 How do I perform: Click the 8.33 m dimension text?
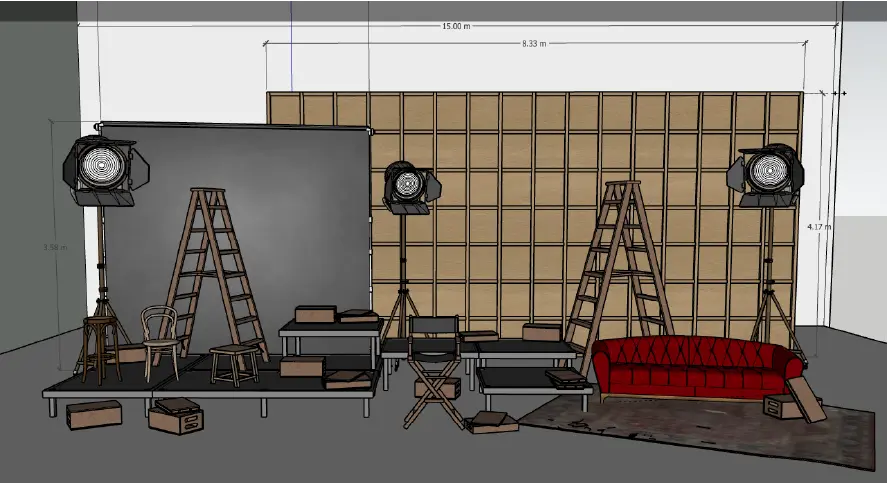tap(535, 44)
